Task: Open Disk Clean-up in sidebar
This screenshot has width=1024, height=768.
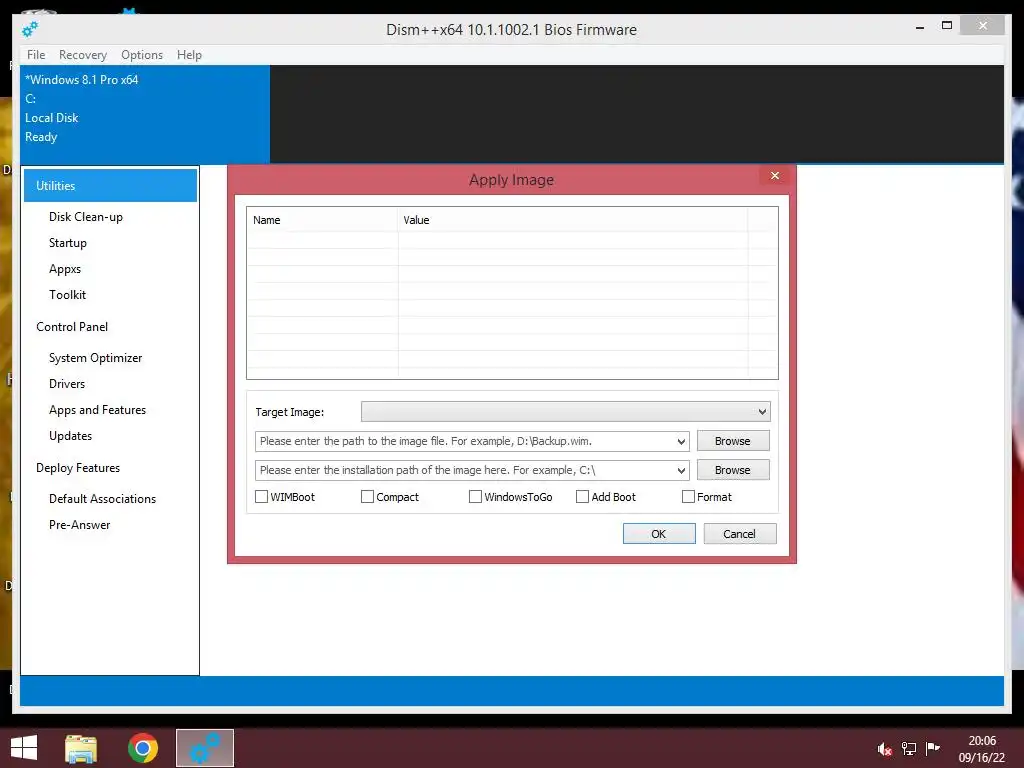Action: click(x=86, y=217)
